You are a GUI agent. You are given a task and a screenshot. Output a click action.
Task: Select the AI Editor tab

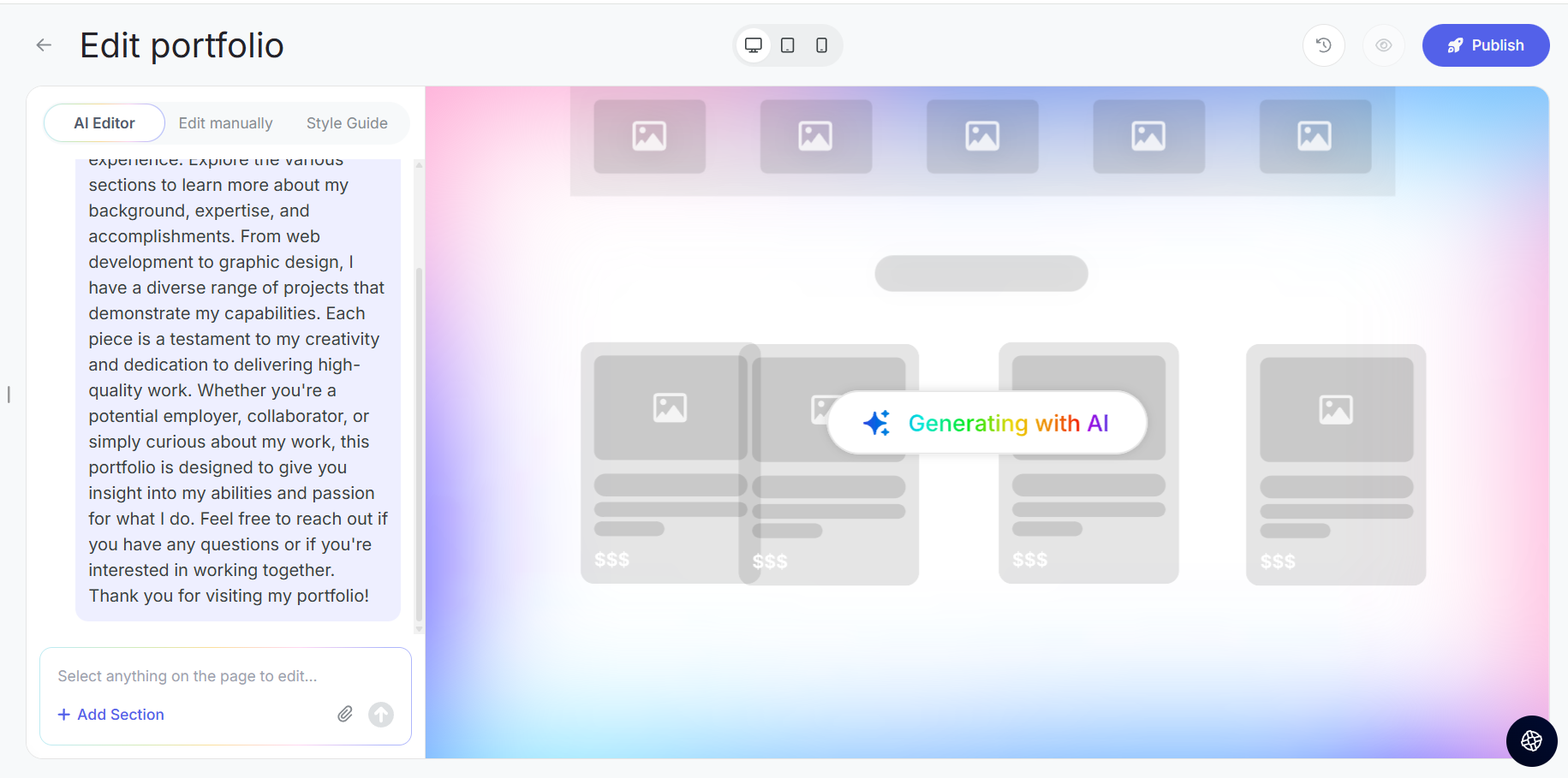(x=104, y=123)
